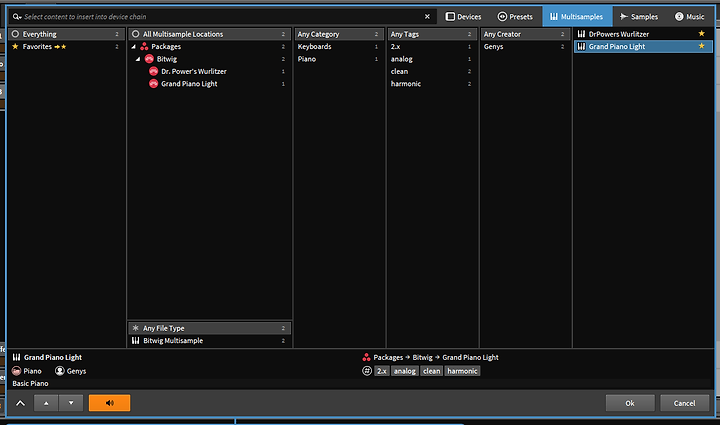Collapse the info pane with chevron
720x425 pixels.
pyautogui.click(x=20, y=403)
